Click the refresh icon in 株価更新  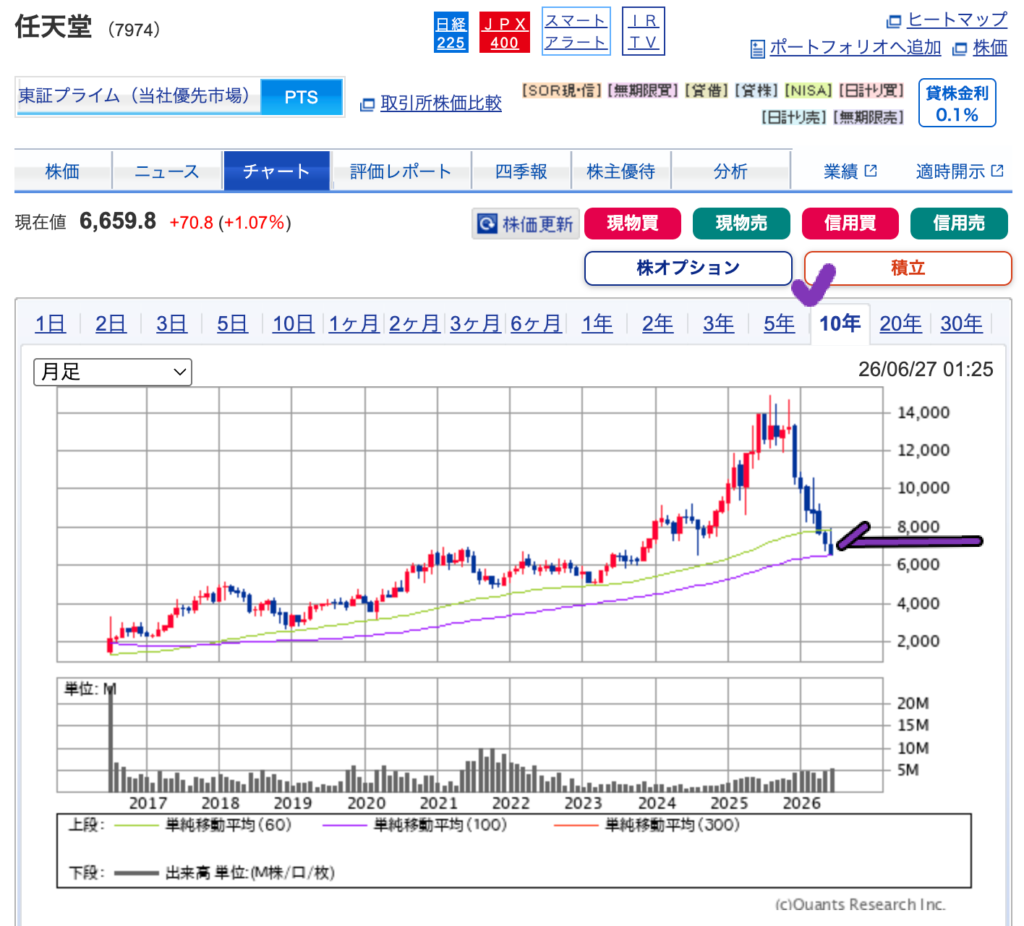point(487,224)
